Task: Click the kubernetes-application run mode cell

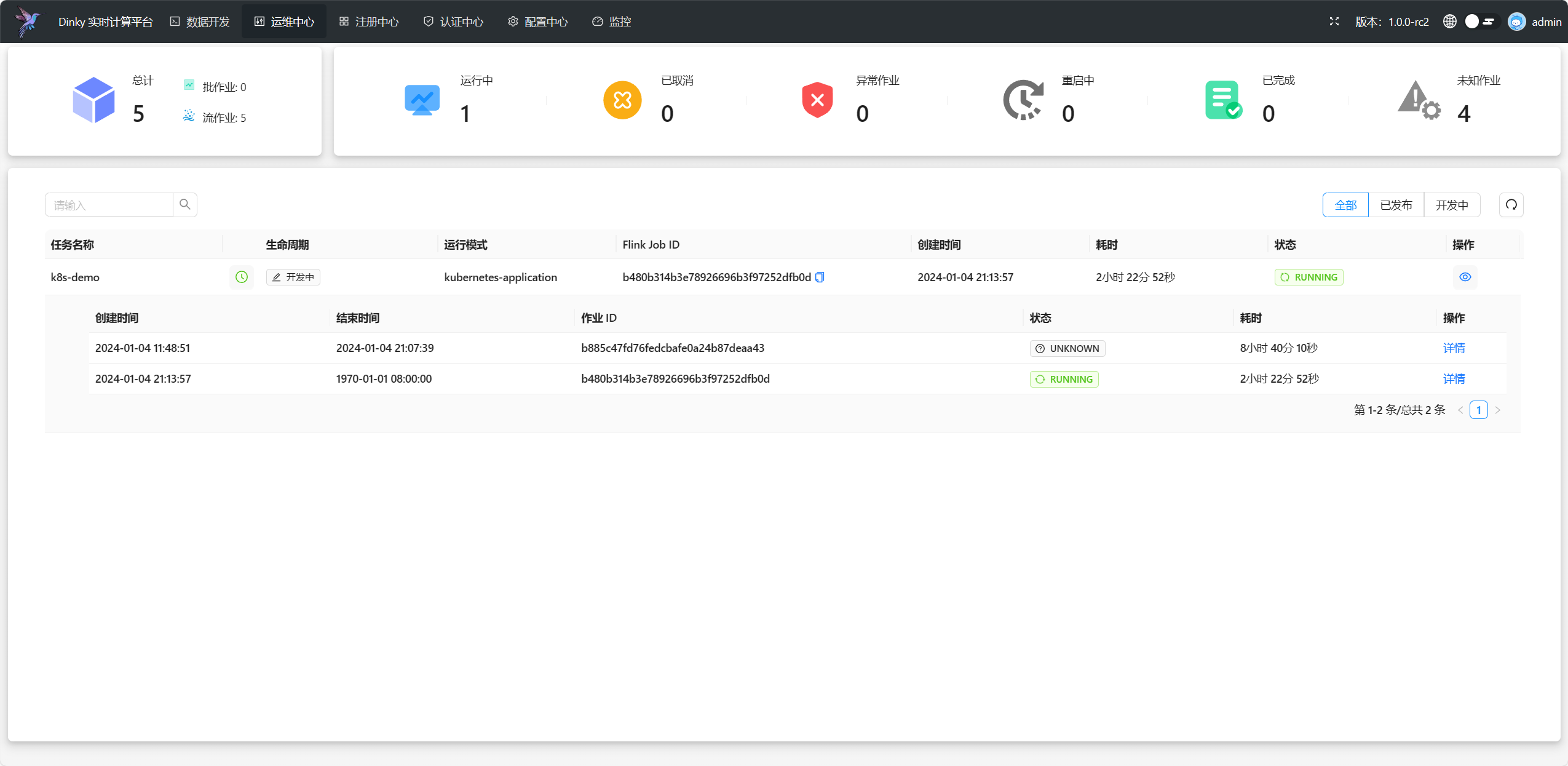Action: point(501,277)
